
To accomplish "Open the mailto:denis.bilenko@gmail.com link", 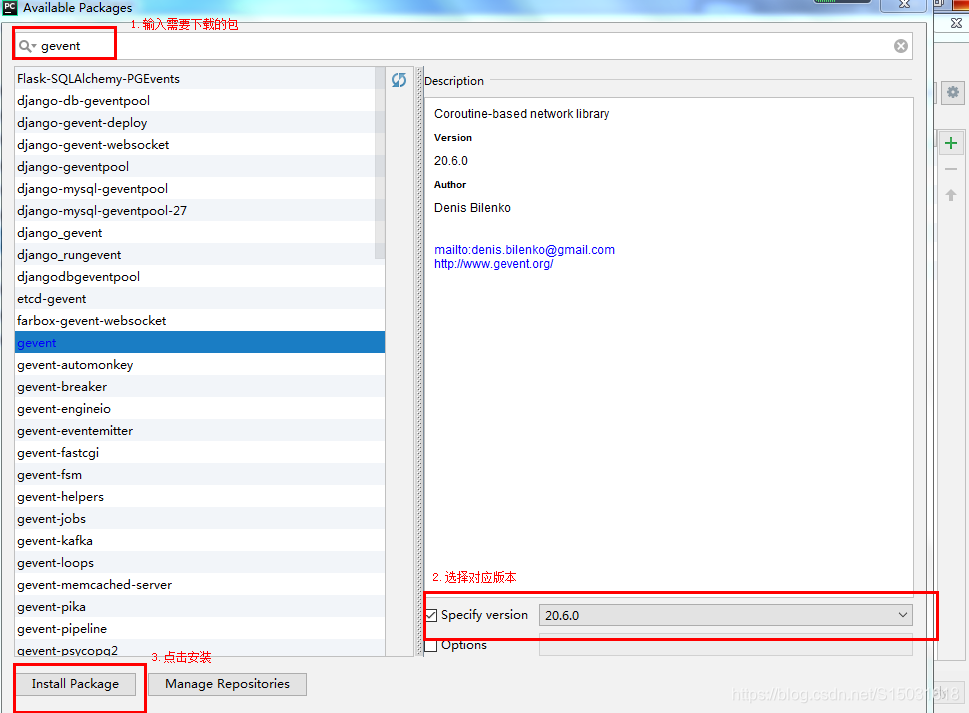I will click(524, 249).
